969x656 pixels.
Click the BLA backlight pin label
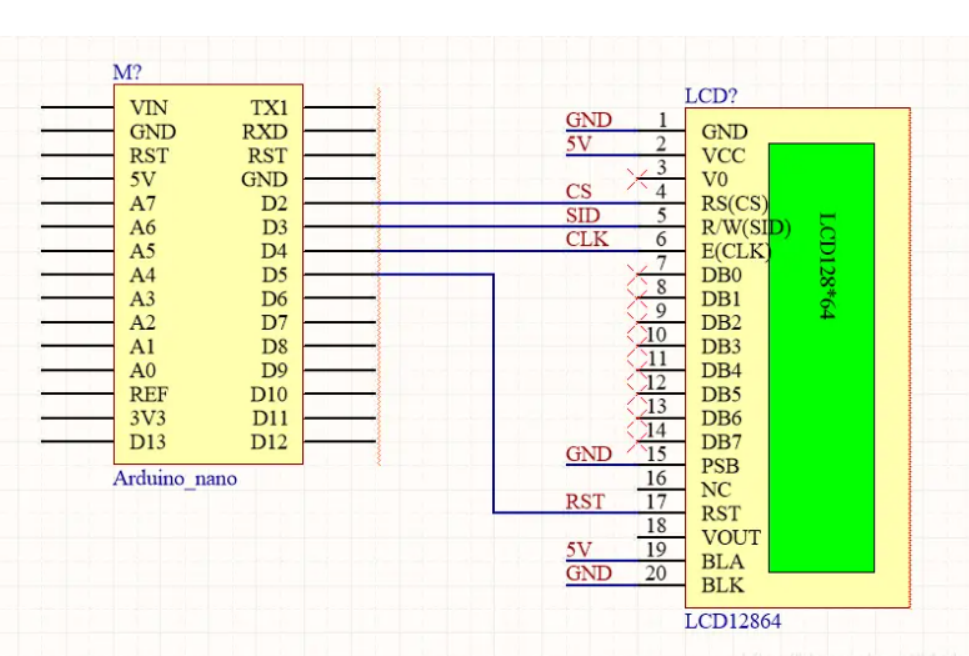722,562
